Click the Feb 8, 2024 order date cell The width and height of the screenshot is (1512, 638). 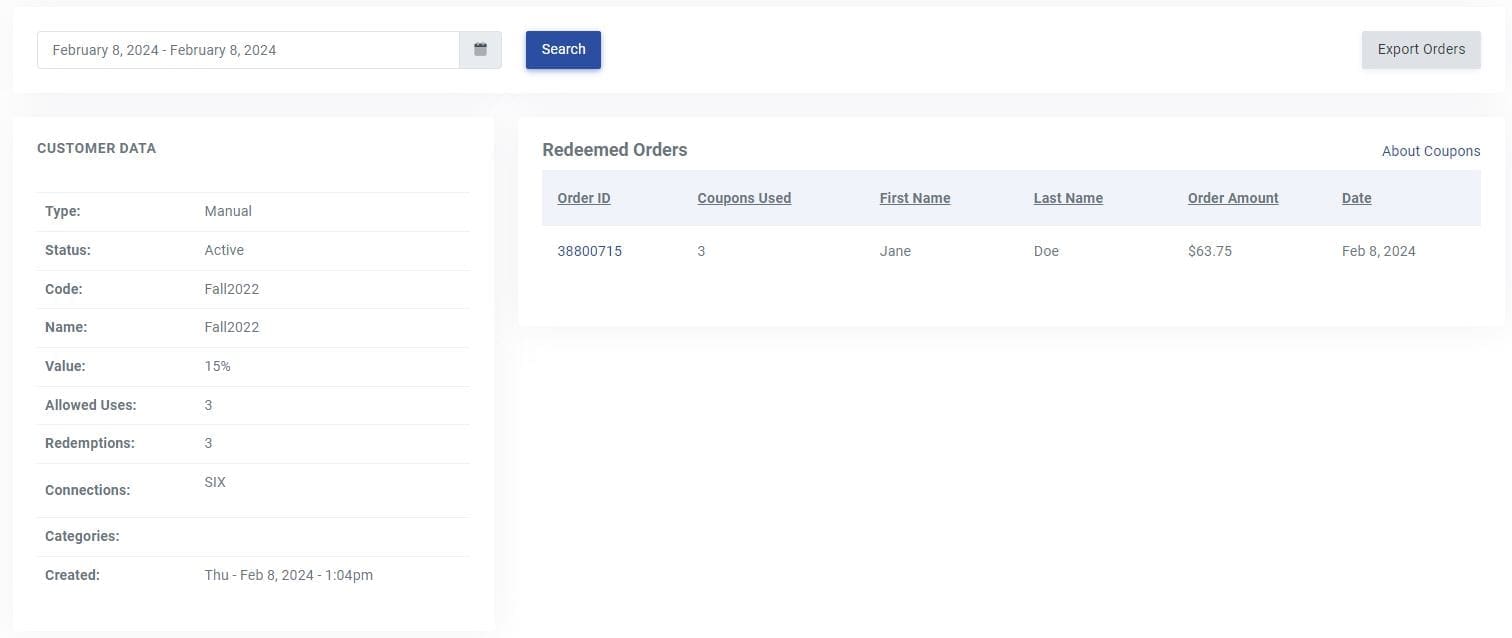pos(1378,251)
